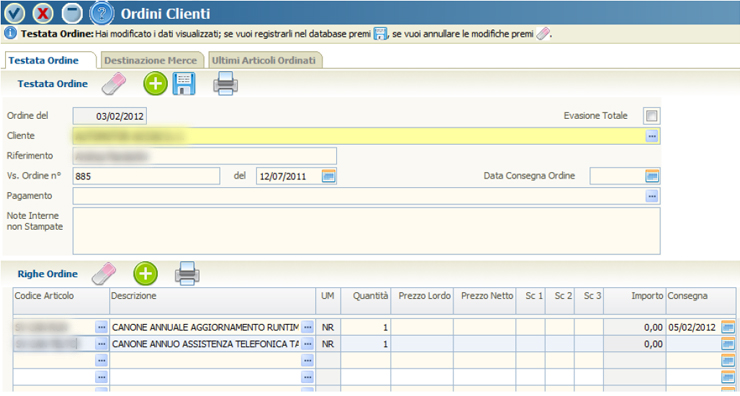Screen dimensions: 740x396
Task: Confirm with the checkmark icon in title bar
Action: (14, 13)
